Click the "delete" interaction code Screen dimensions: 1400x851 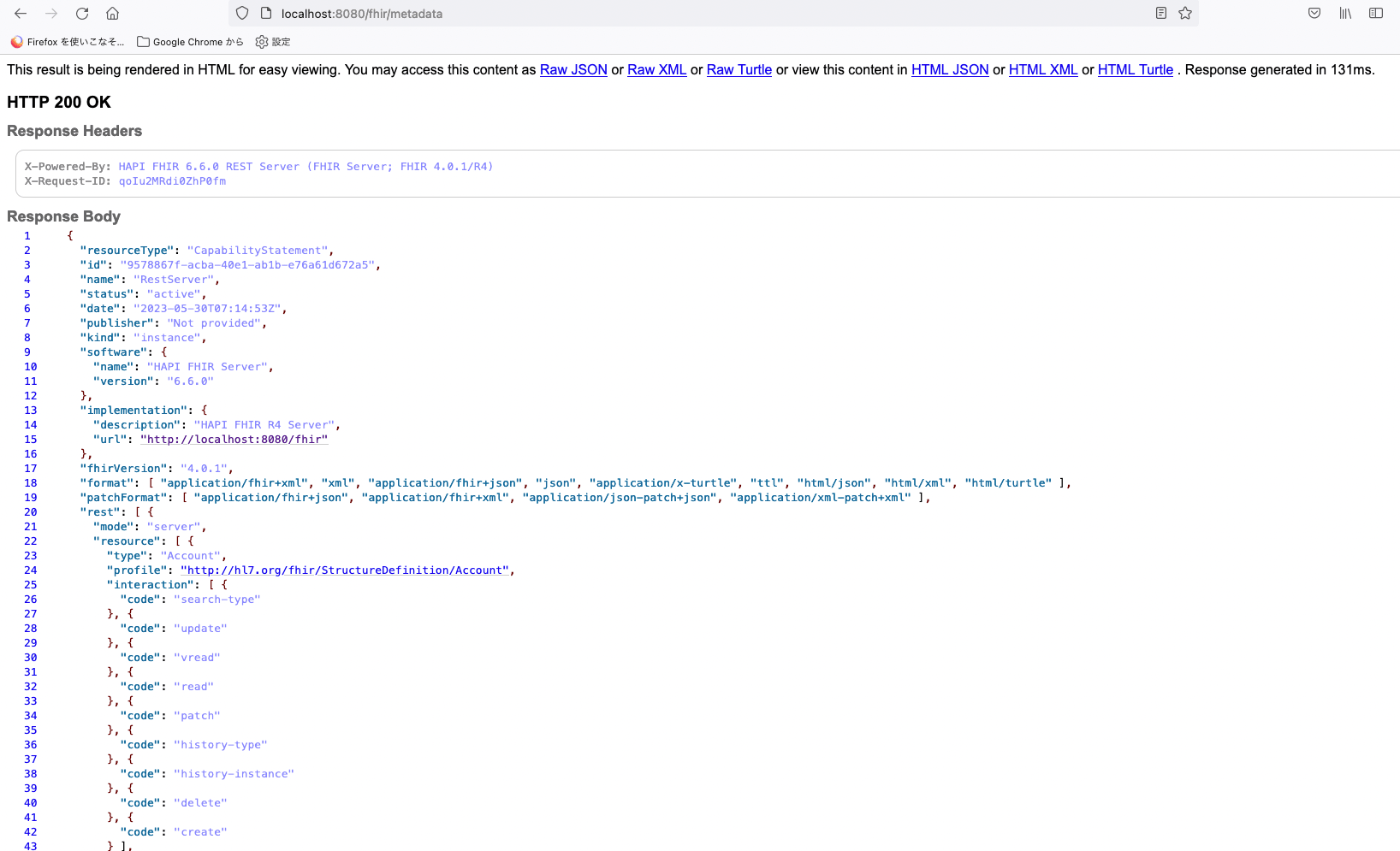pos(200,802)
